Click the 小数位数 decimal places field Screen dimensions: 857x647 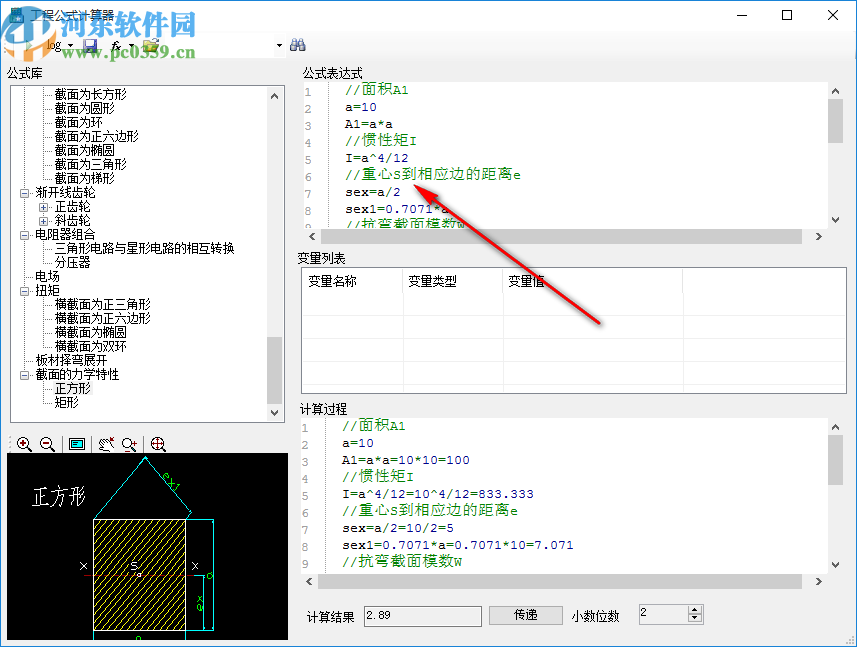pyautogui.click(x=664, y=615)
